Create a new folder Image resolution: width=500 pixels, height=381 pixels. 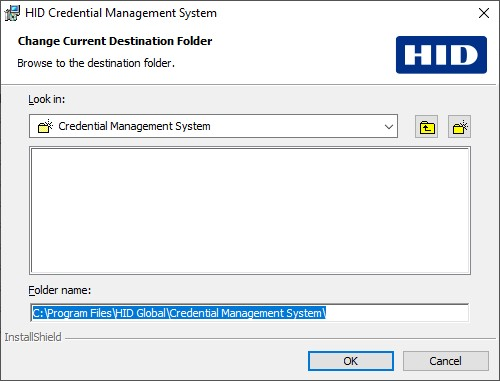point(459,127)
